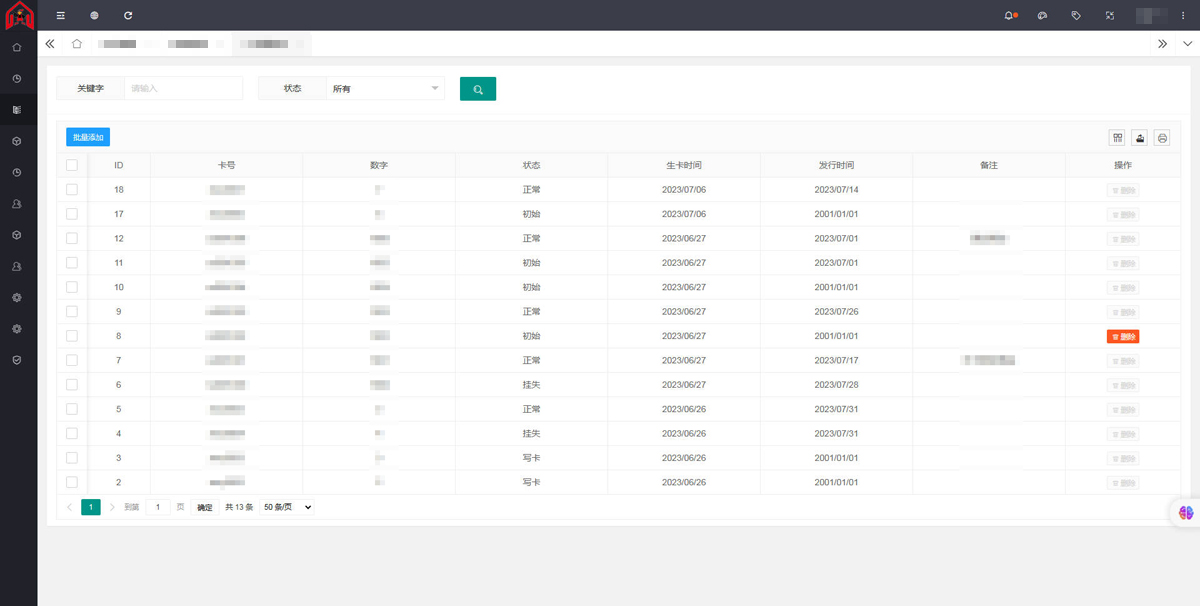This screenshot has width=1200, height=606.
Task: Click the notification bell icon
Action: [1008, 15]
